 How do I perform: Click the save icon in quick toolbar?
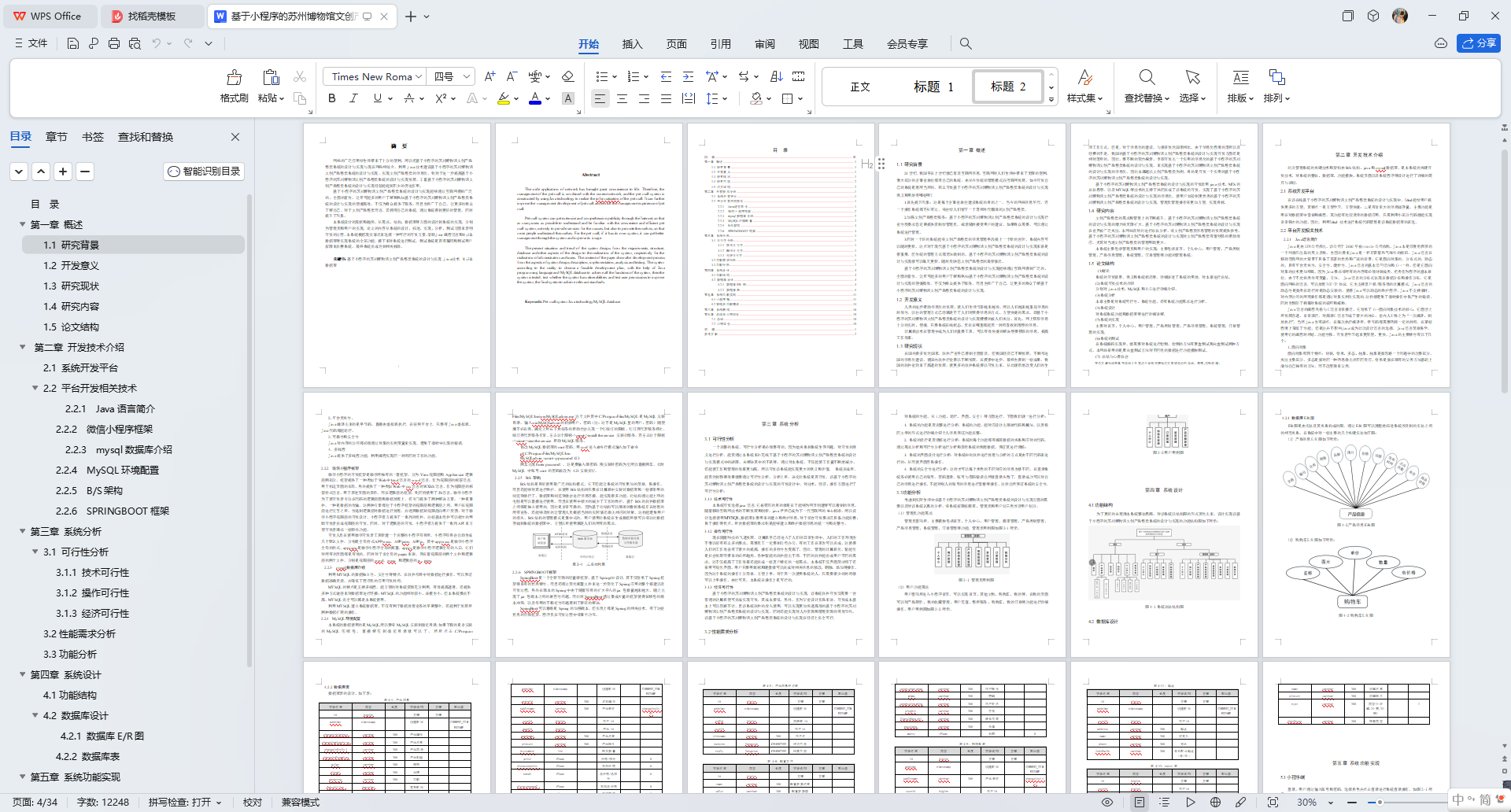tap(72, 43)
